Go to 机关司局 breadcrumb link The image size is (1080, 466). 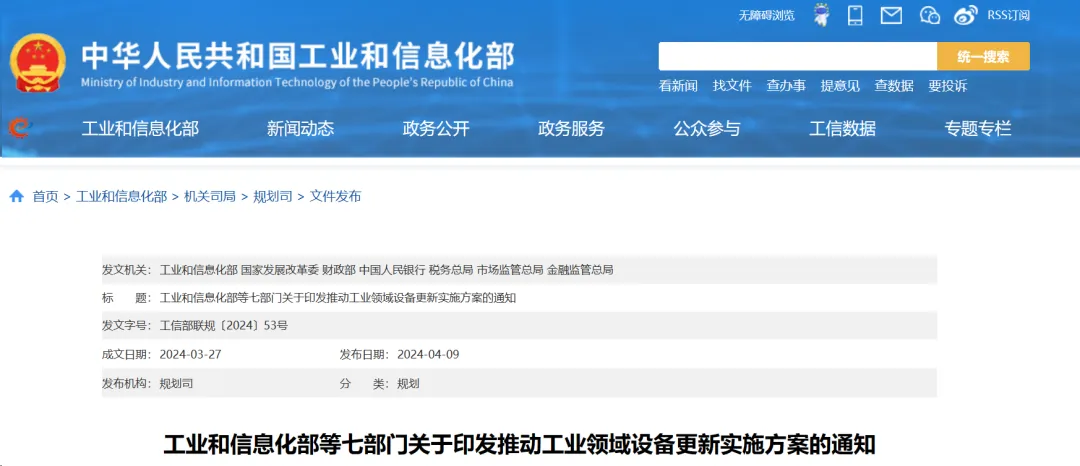210,197
